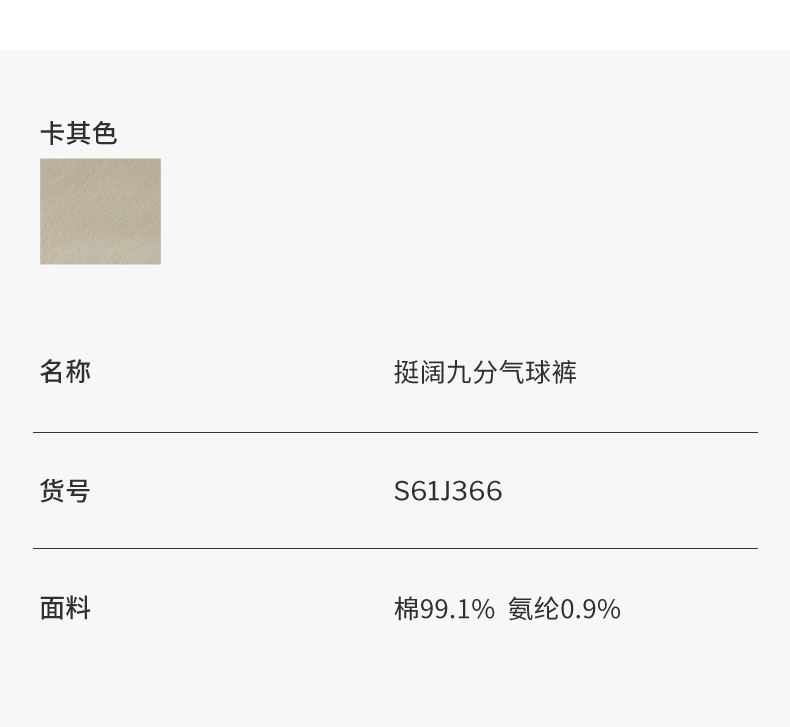Click the 号 character in the 货号 label
The width and height of the screenshot is (790, 727).
coord(78,491)
